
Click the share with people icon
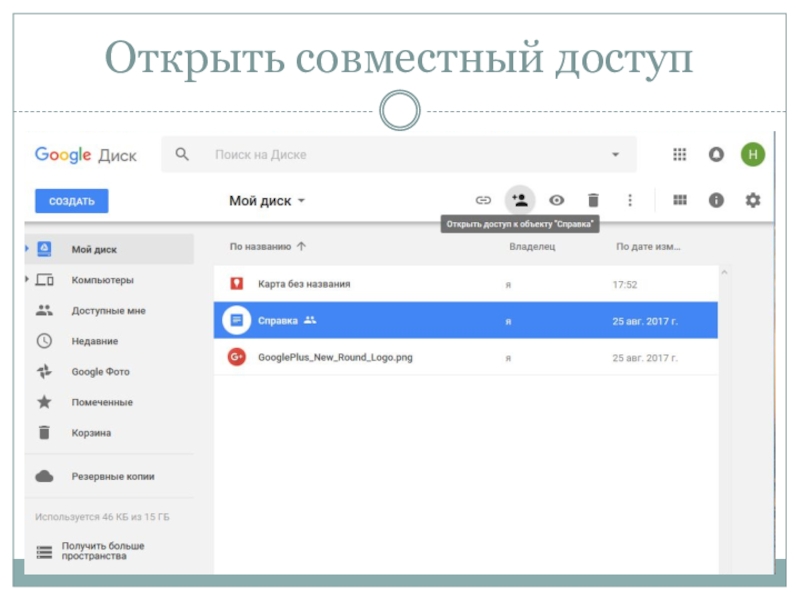point(520,199)
